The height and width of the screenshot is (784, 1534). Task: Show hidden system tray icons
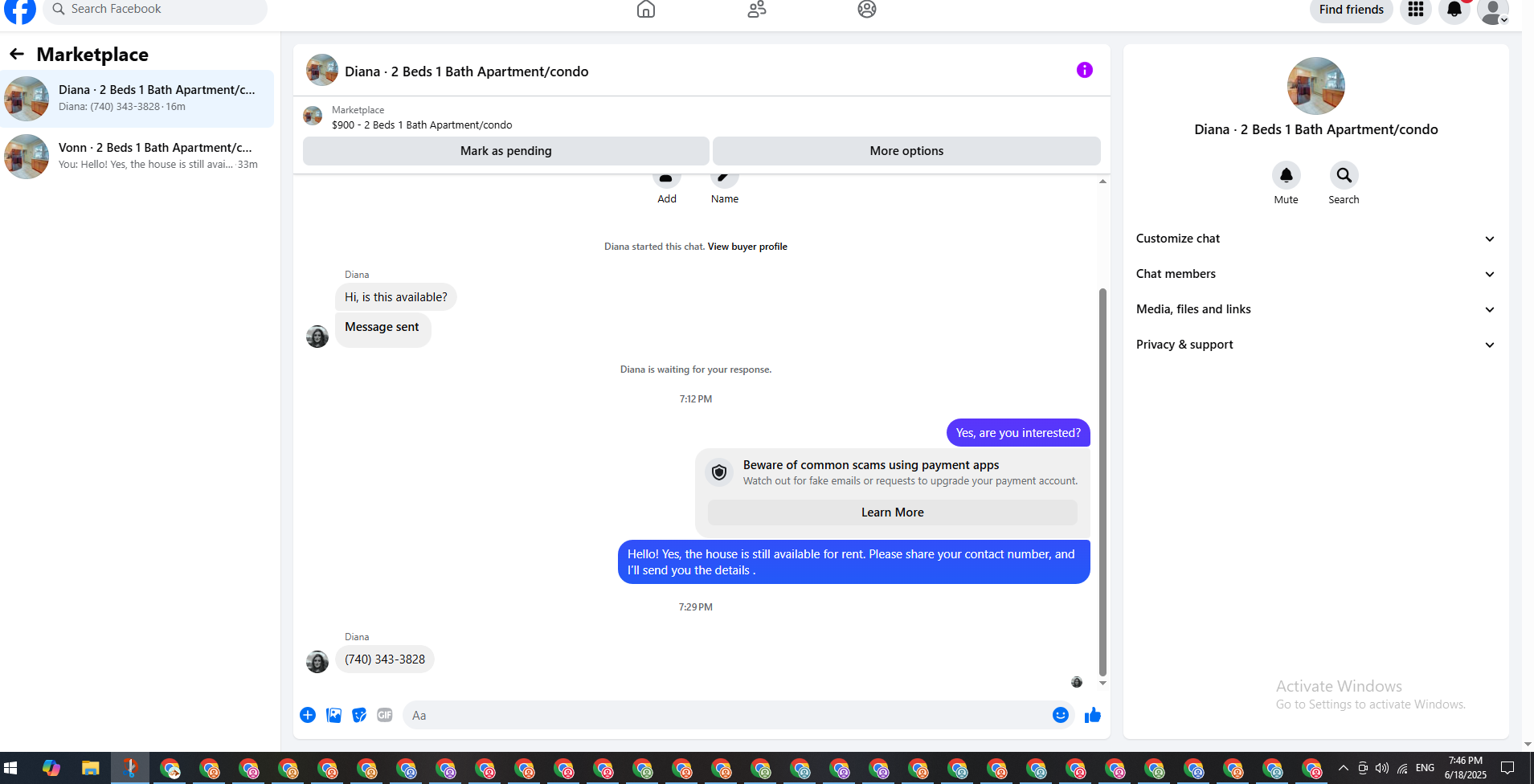tap(1343, 768)
